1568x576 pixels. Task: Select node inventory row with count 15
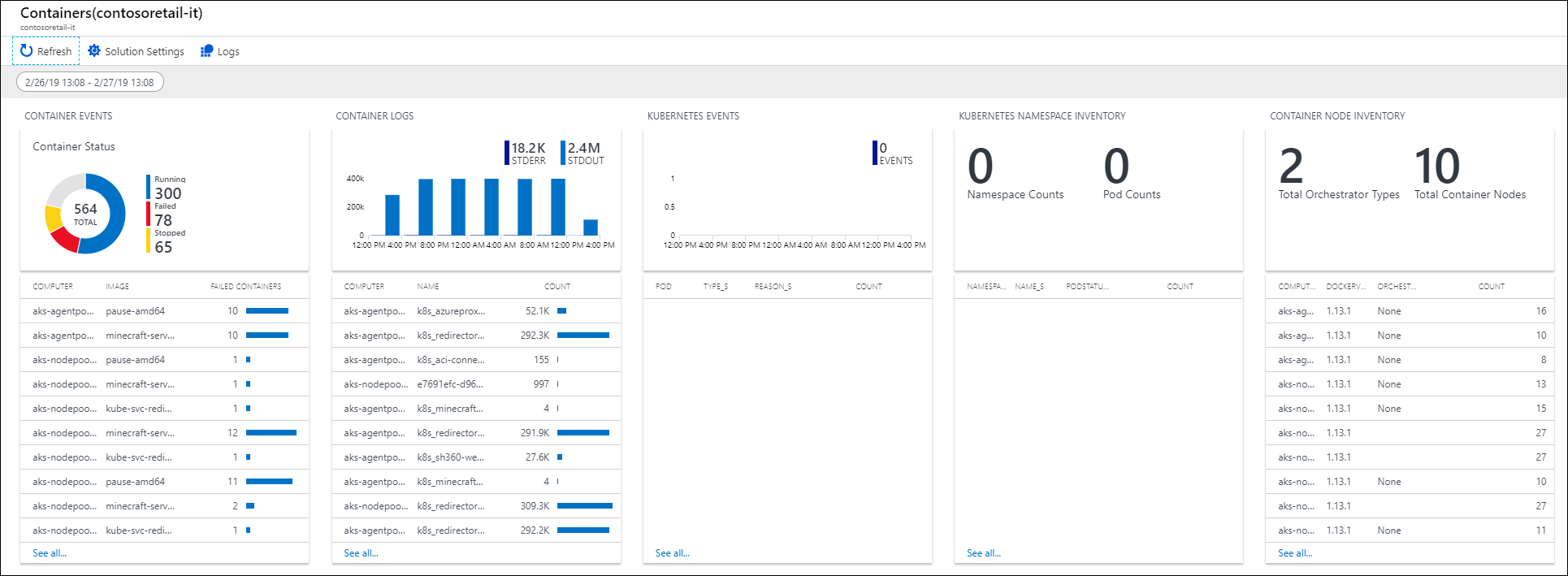pyautogui.click(x=1410, y=409)
